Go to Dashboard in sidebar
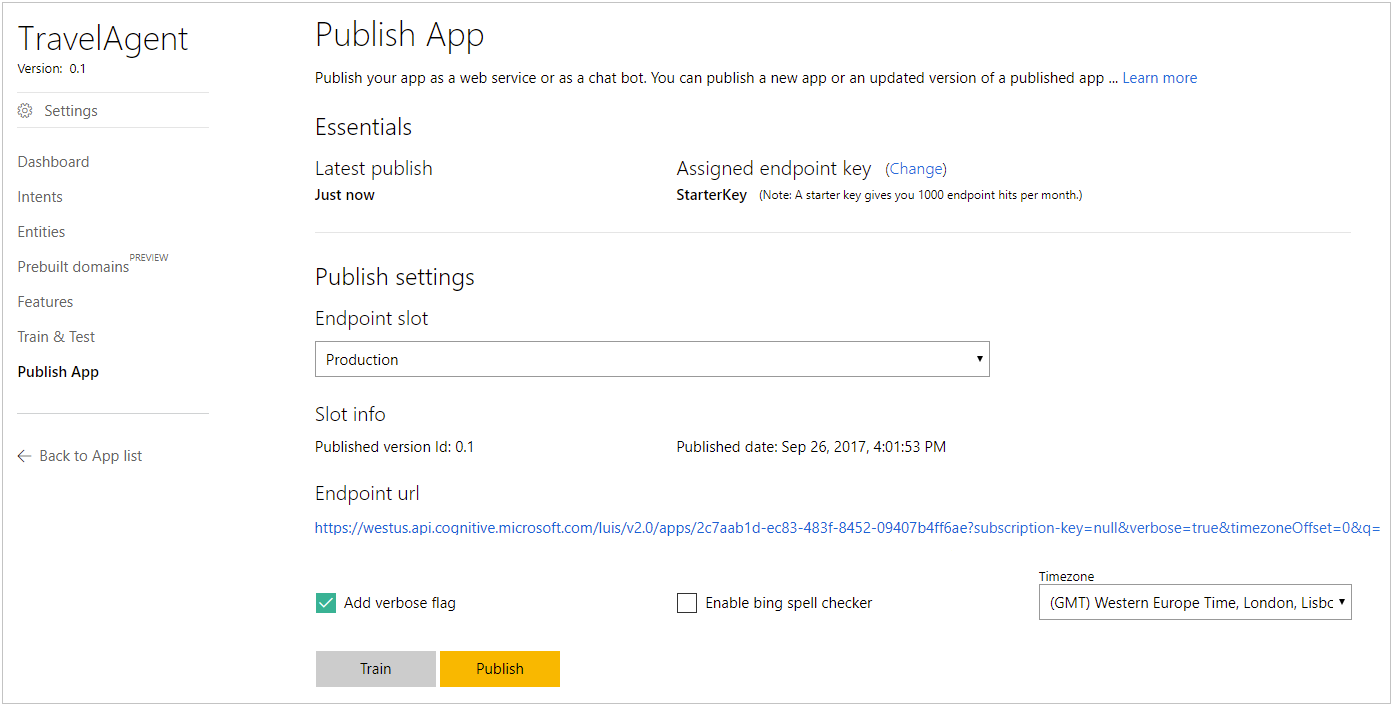 53,162
